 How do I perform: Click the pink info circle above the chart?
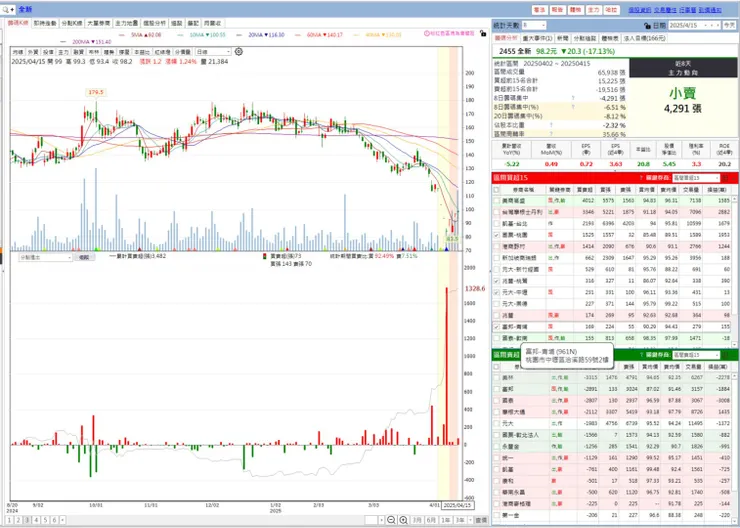(427, 34)
